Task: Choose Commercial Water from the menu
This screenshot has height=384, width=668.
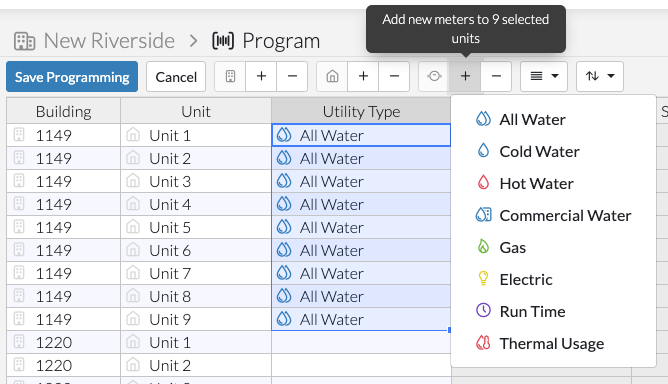Action: [553, 215]
